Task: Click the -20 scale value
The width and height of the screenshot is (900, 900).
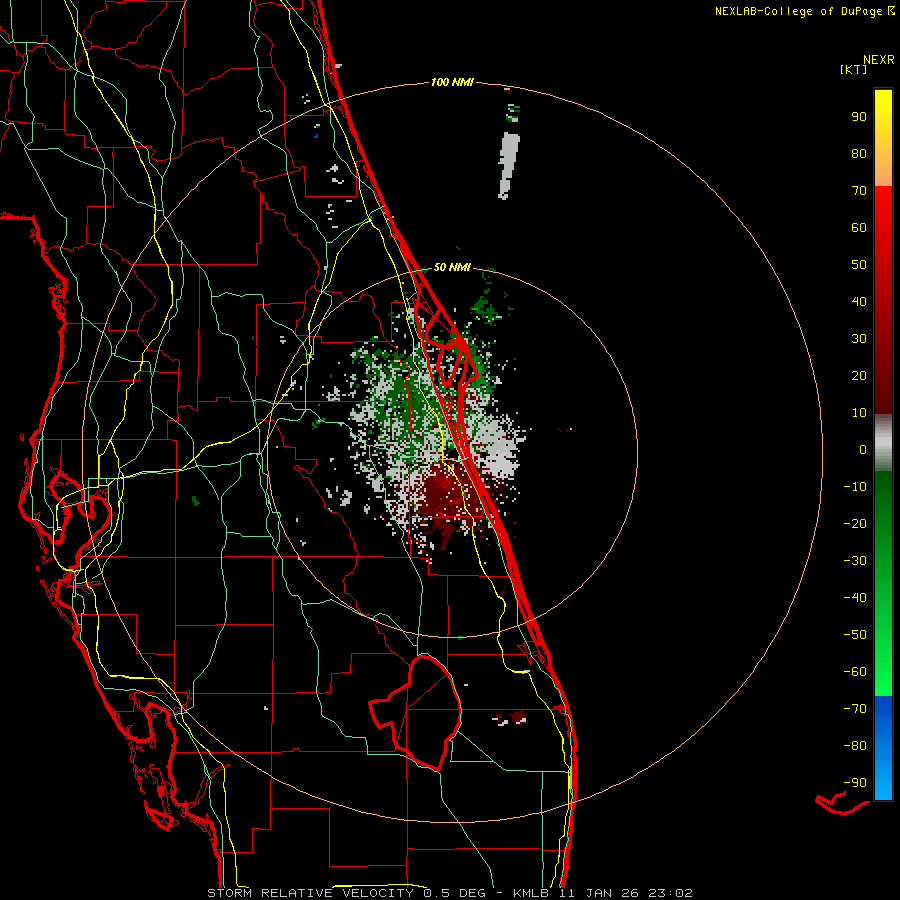Action: (855, 523)
